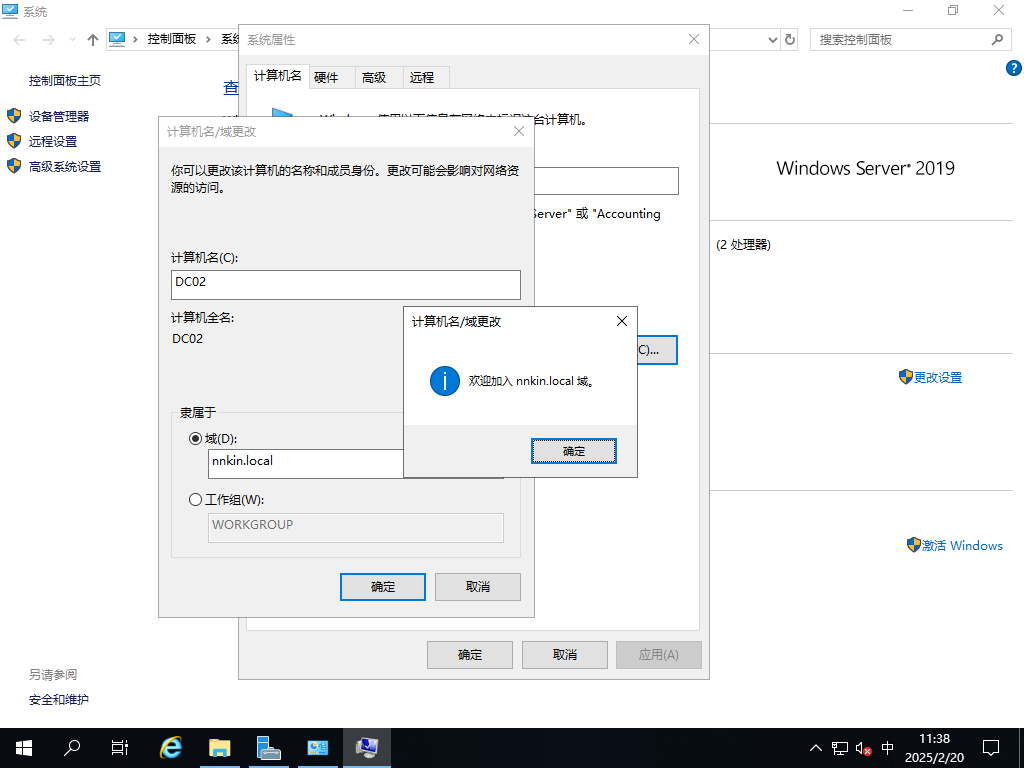Click the muted volume tray icon
Screen dimensions: 1024x768
coord(864,748)
